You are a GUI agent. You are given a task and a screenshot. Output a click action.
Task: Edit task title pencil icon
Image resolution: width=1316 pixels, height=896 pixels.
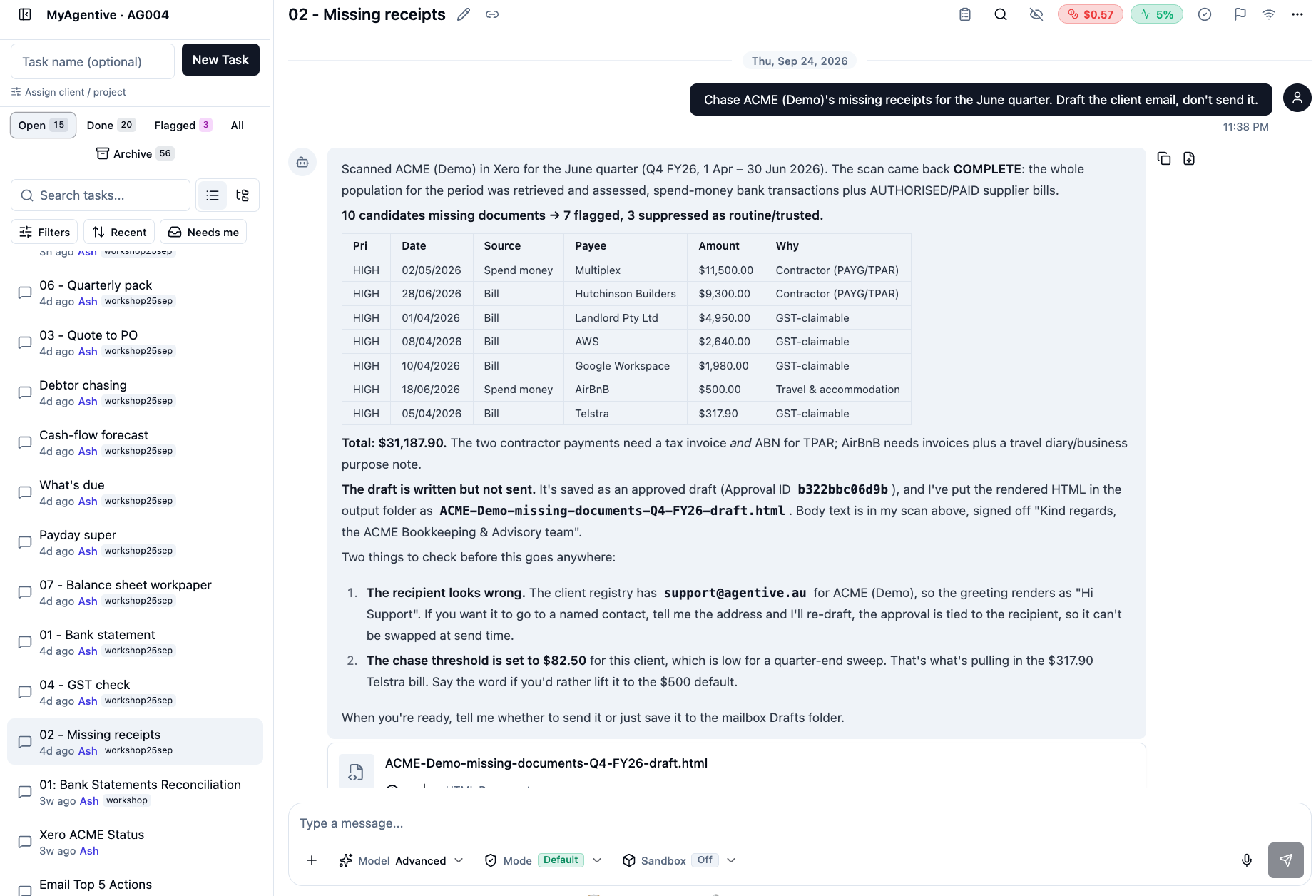pyautogui.click(x=464, y=14)
